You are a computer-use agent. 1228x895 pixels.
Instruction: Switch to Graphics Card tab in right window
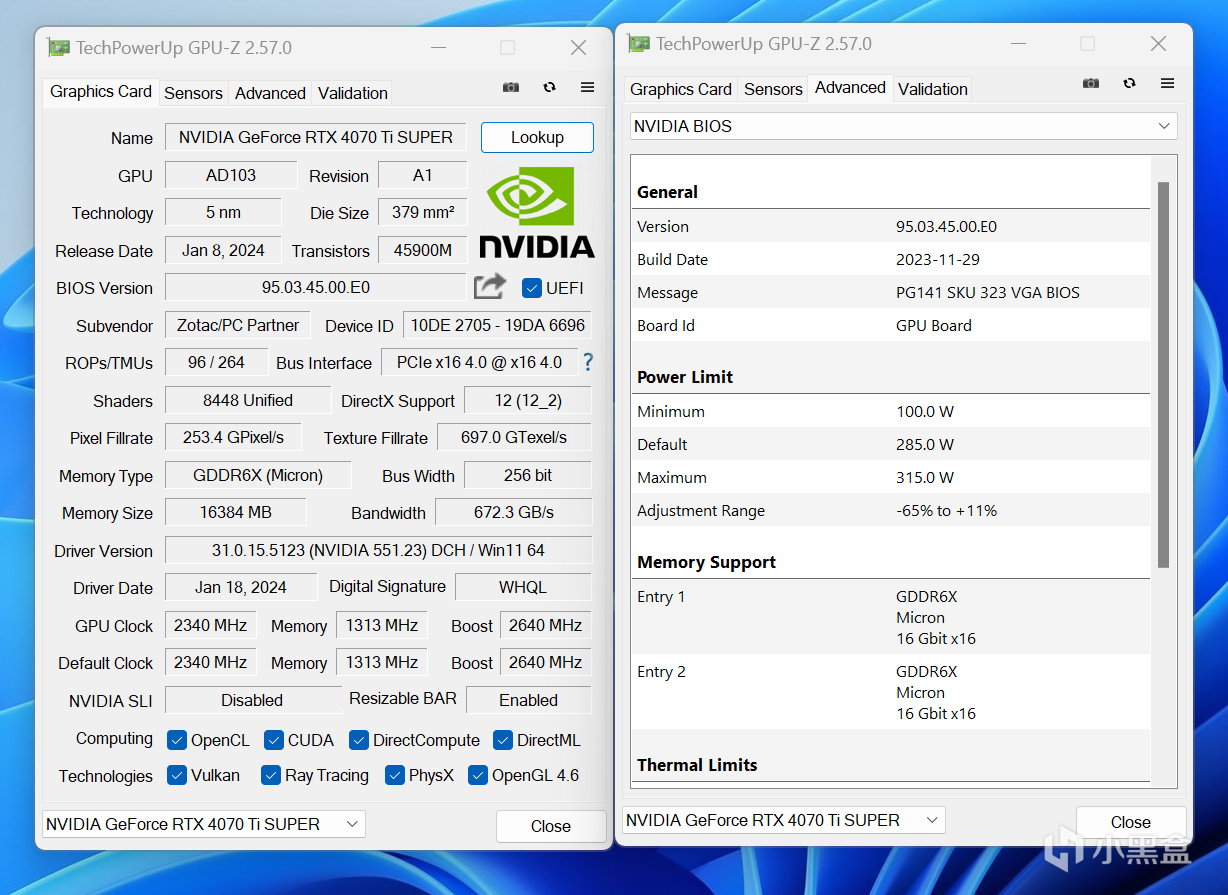coord(681,89)
